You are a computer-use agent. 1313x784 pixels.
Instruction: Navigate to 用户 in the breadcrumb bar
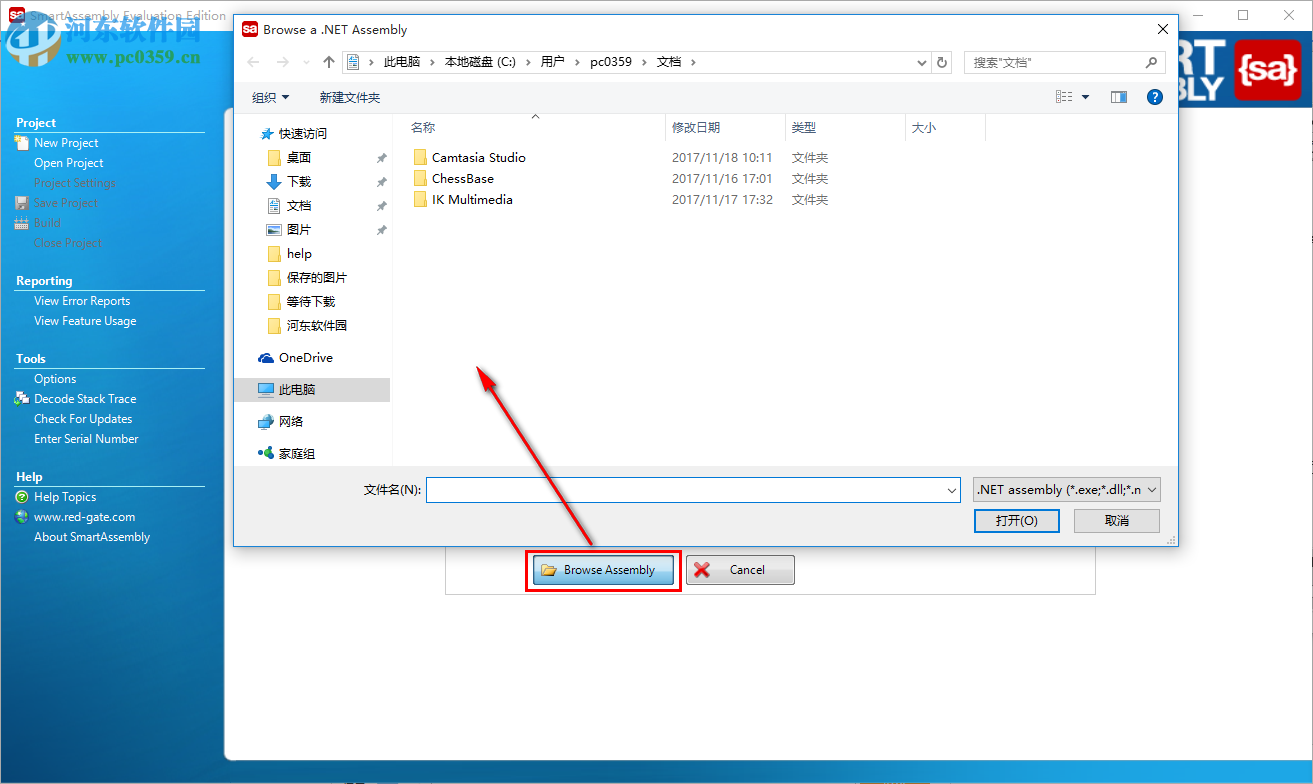tap(554, 61)
